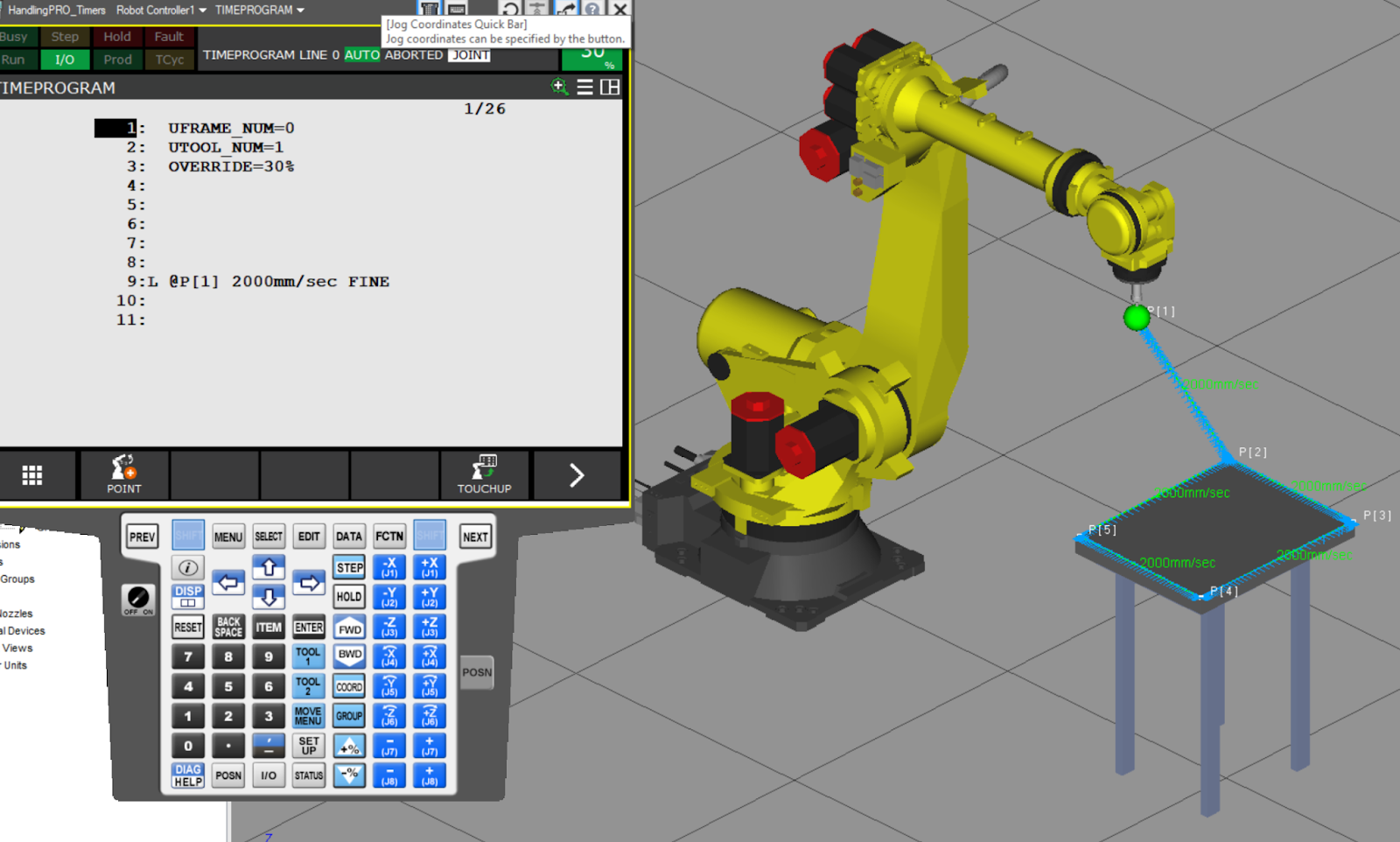Open the Robot Controller1 dropdown
Viewport: 1400px width, 842px height.
(x=161, y=10)
